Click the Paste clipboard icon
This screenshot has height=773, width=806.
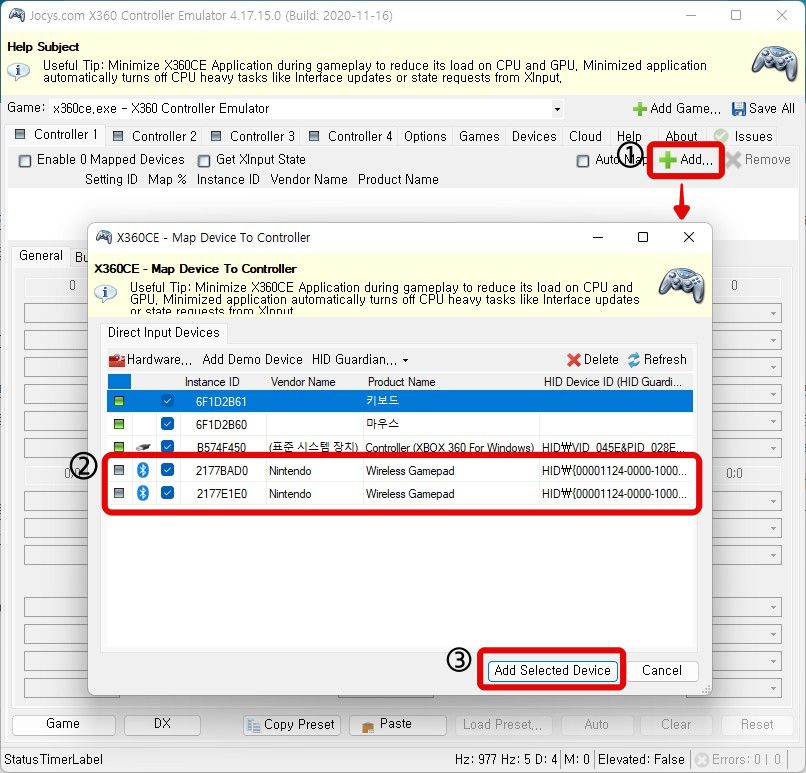tap(368, 726)
